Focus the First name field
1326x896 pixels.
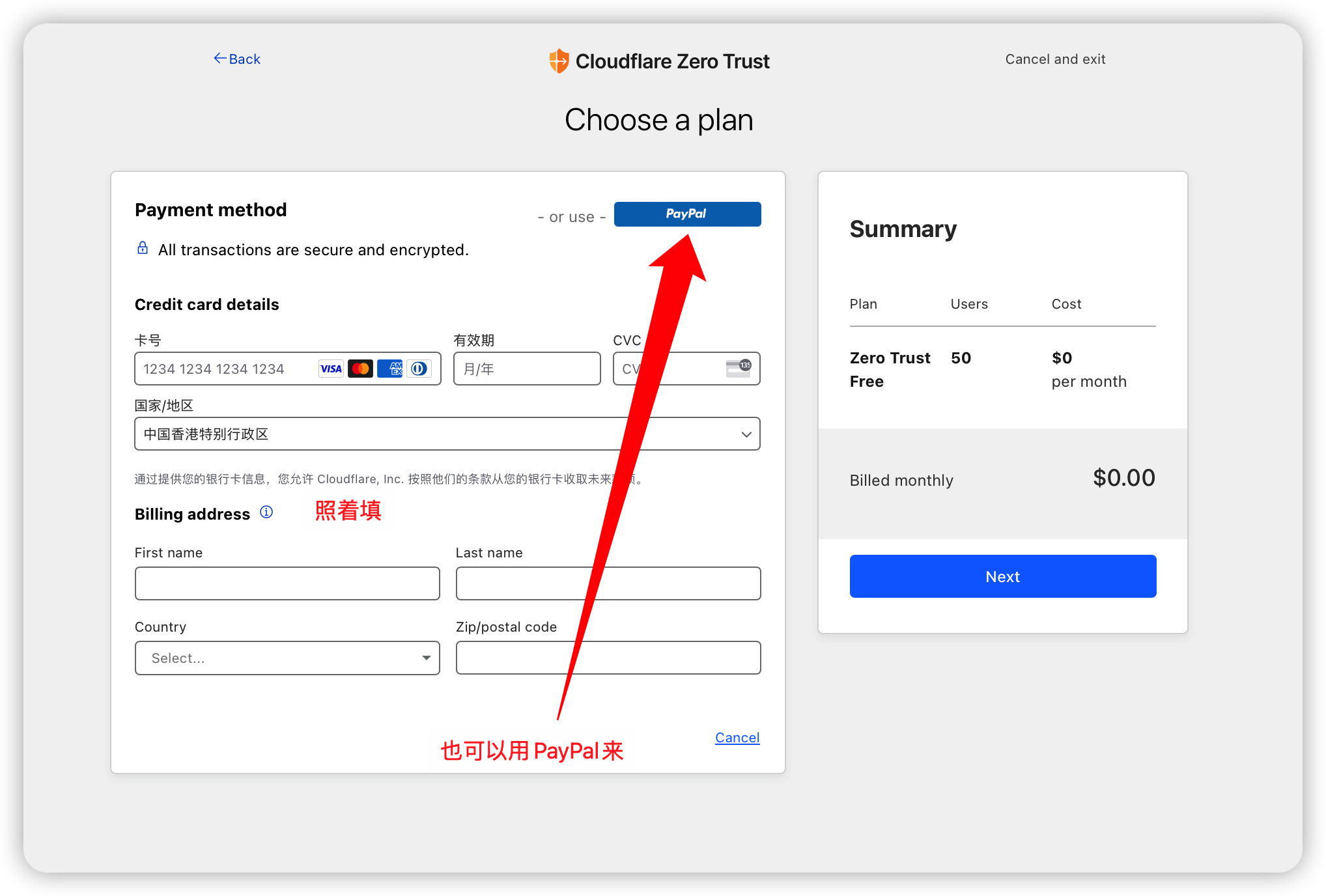point(287,583)
